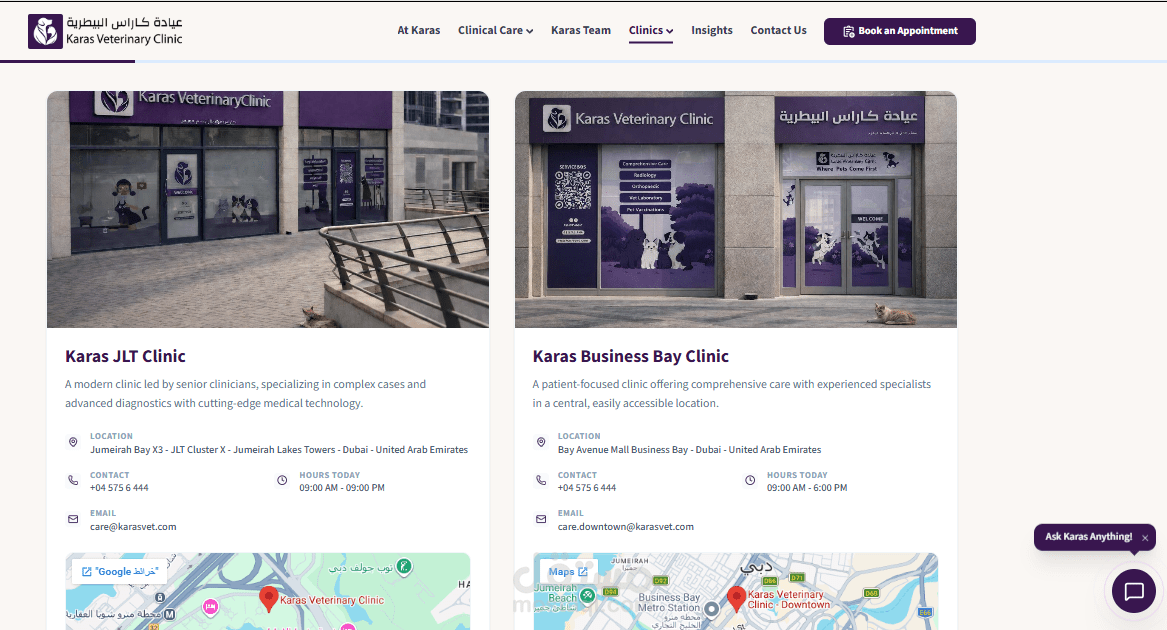Click the JLT clinic phone number +04 575 6 444
Viewport: 1167px width, 630px height.
tap(119, 488)
